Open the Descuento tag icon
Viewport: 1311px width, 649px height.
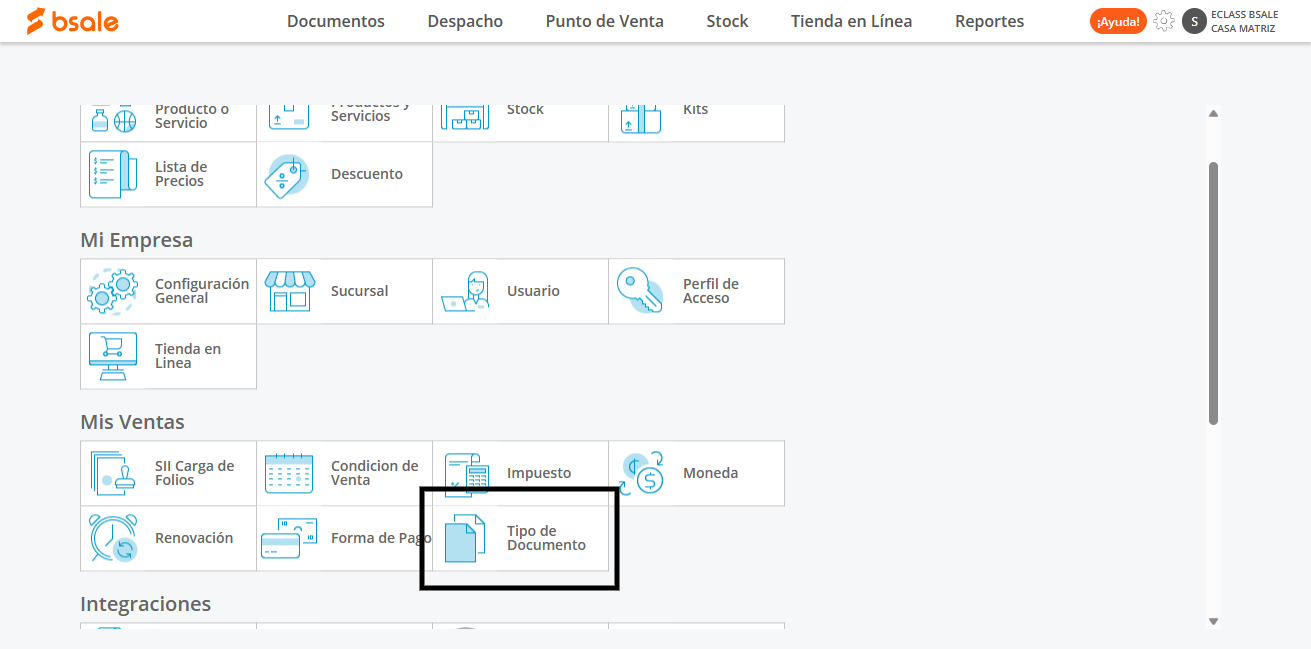287,176
